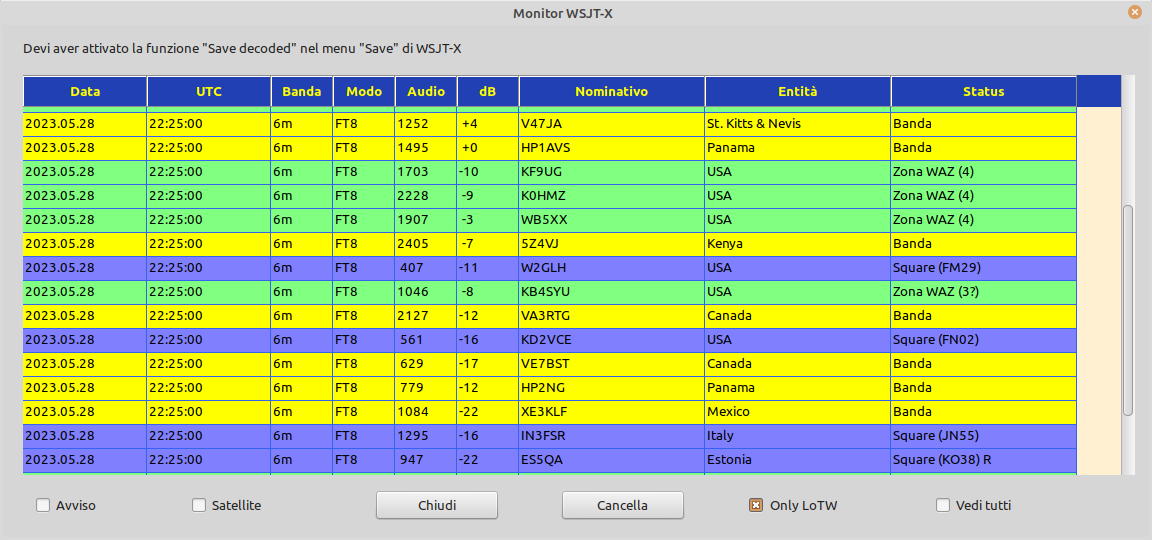Click the Square (JN55) status cell
Viewport: 1152px width, 540px height.
click(983, 436)
